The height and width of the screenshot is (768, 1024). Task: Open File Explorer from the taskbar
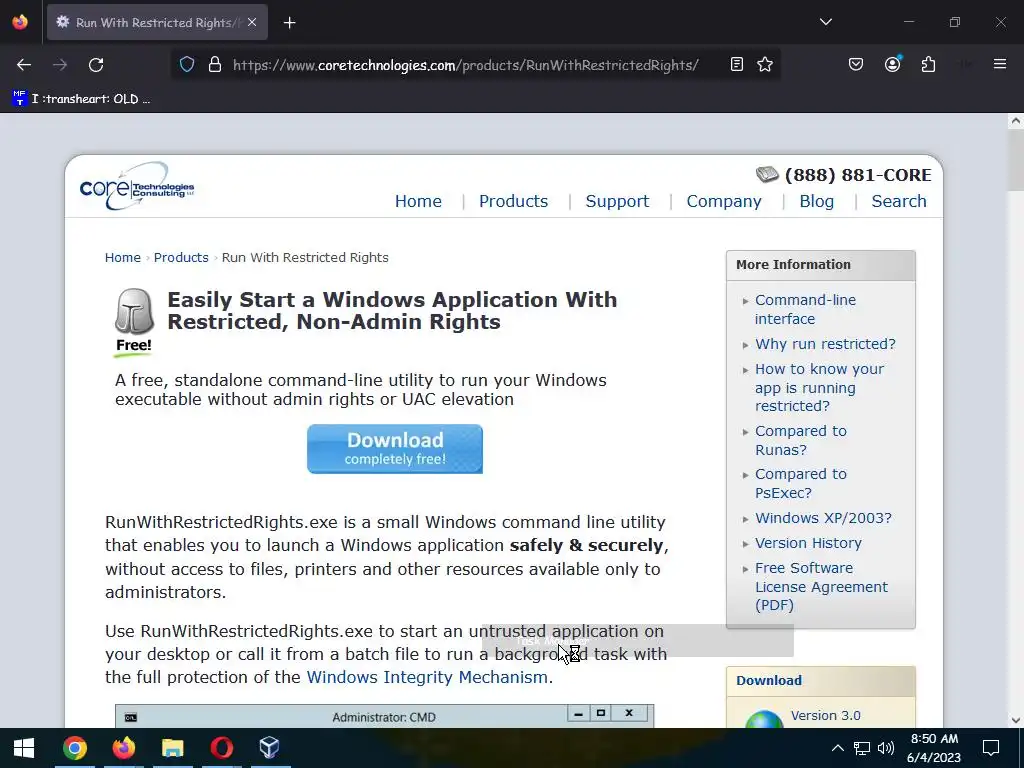[172, 748]
